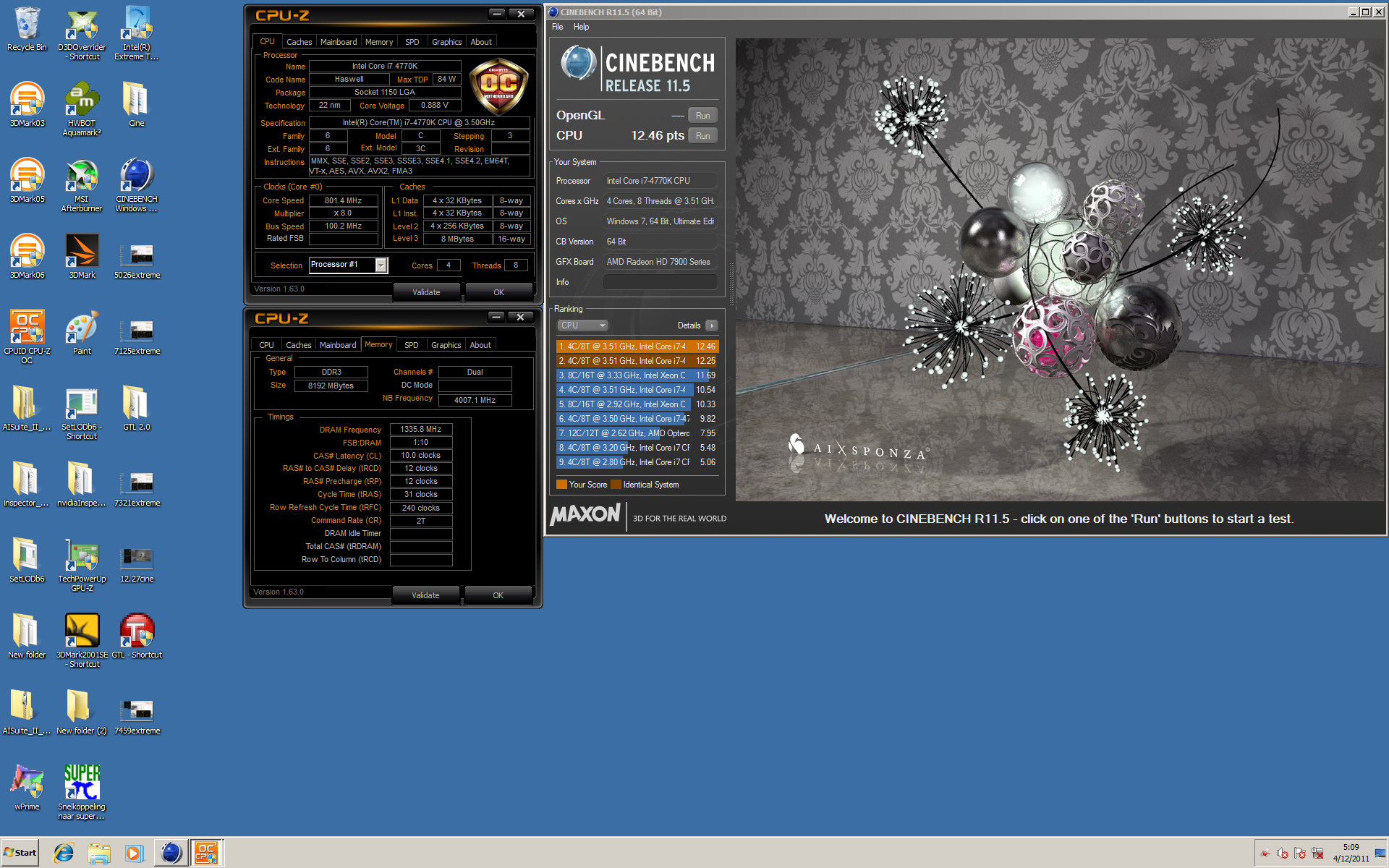Expand the ranking Details arrow
The image size is (1389, 868).
(x=712, y=325)
